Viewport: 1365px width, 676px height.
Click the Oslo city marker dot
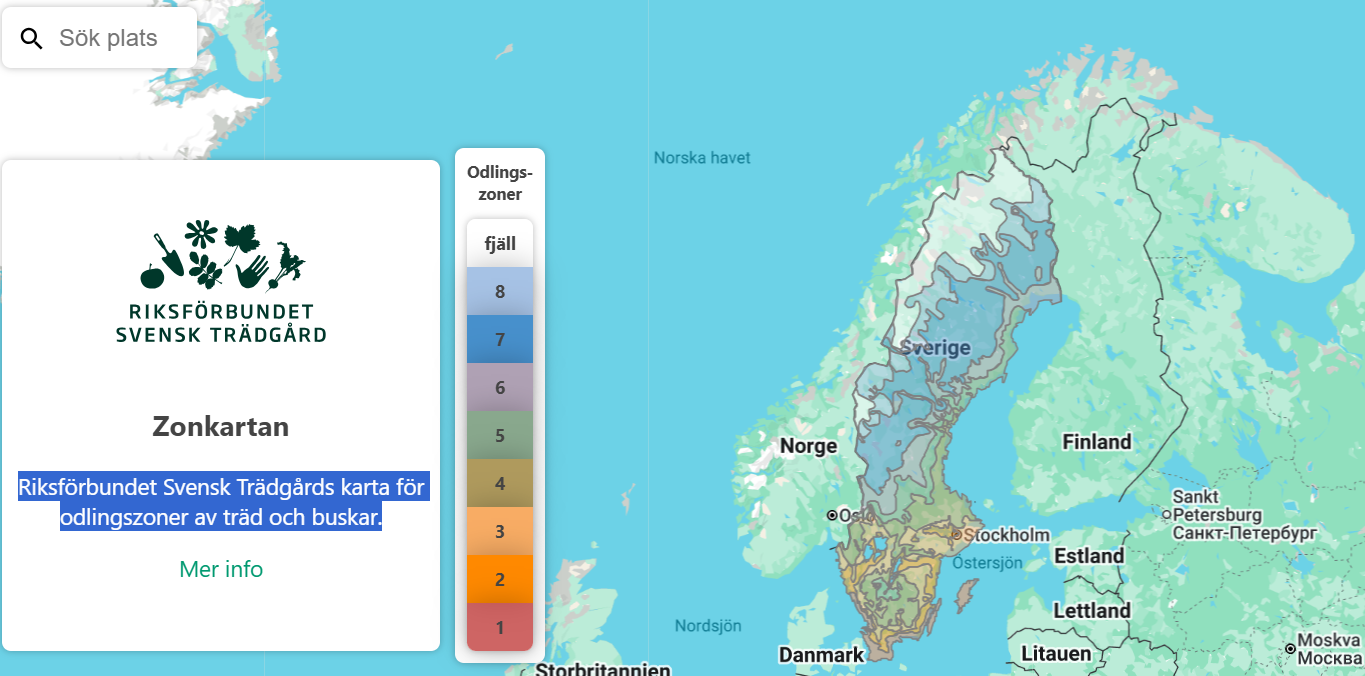coord(832,515)
